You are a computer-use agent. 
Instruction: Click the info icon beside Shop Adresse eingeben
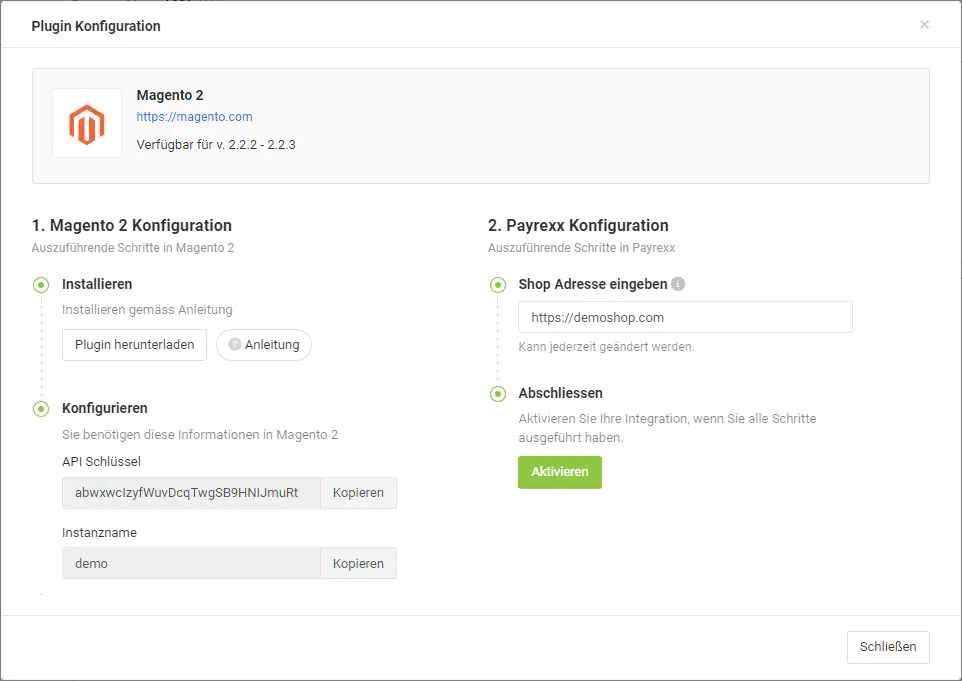(678, 284)
